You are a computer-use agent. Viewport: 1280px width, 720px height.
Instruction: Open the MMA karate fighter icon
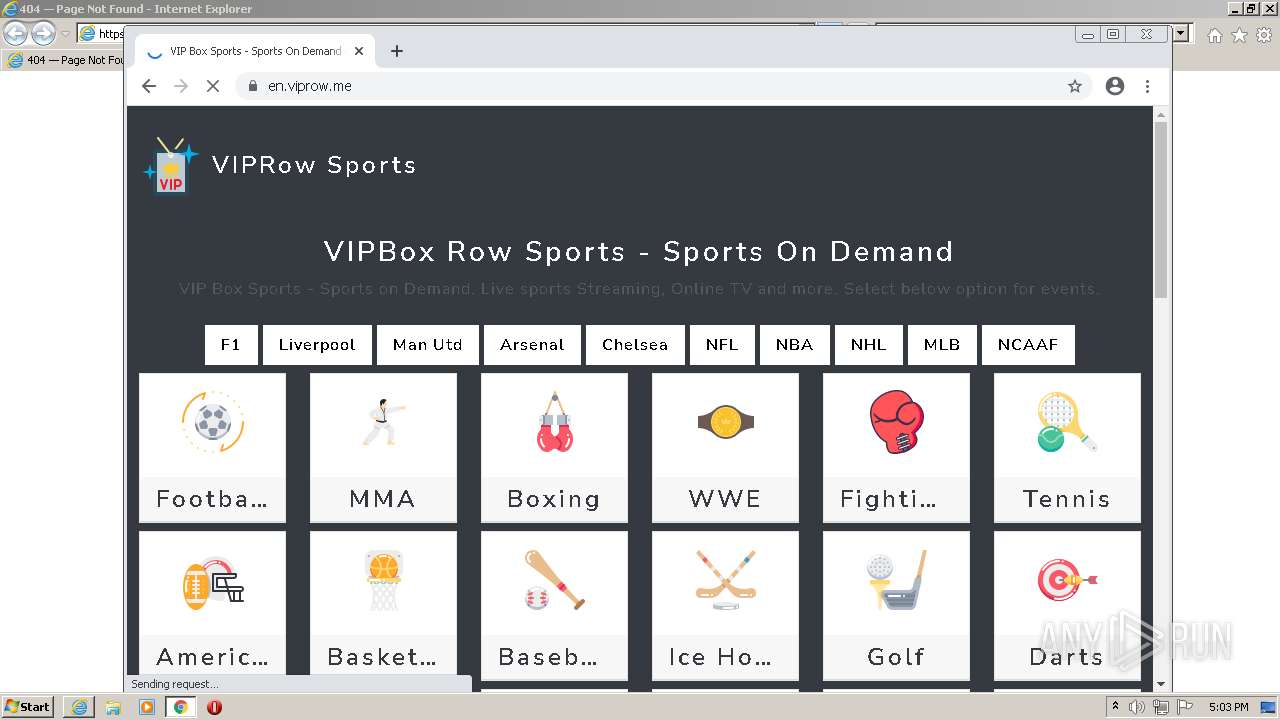pyautogui.click(x=383, y=422)
